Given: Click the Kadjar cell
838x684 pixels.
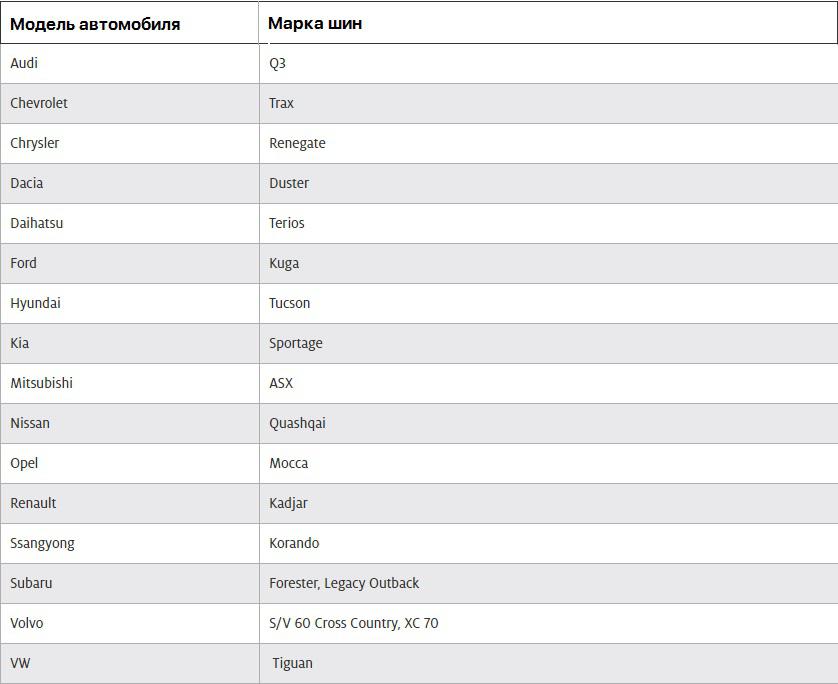Looking at the screenshot, I should click(x=548, y=503).
